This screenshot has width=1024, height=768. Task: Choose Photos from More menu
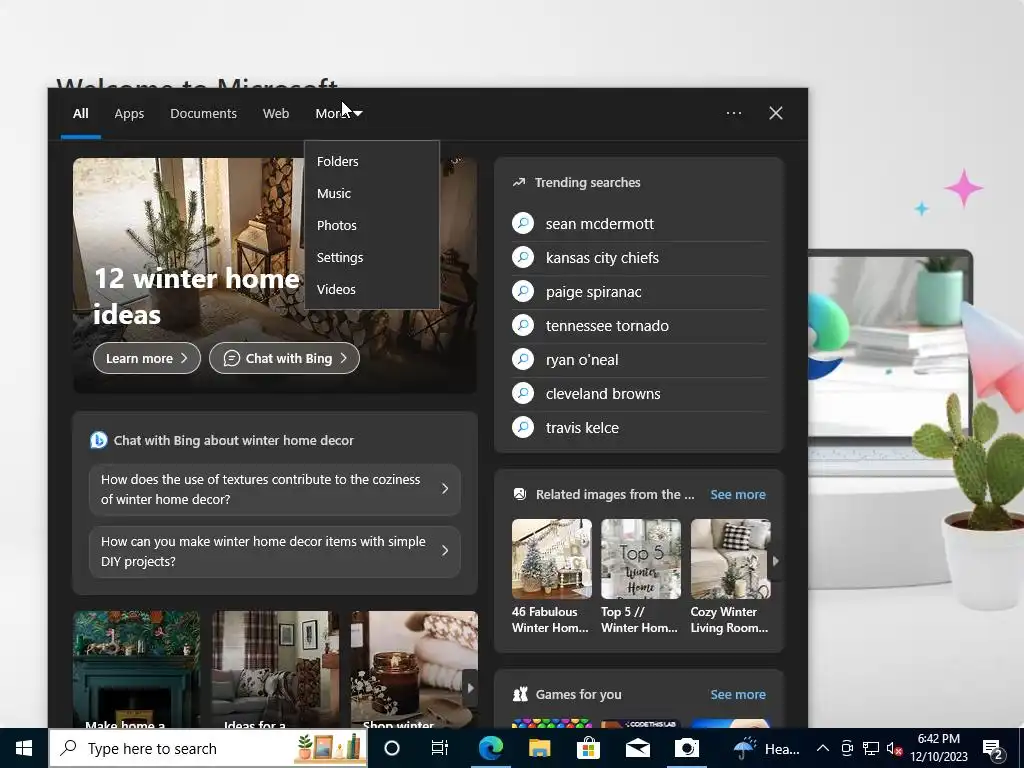(372, 225)
